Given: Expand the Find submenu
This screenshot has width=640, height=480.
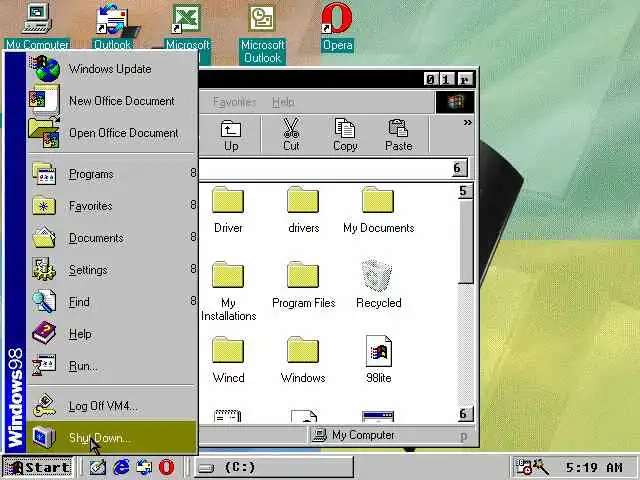Looking at the screenshot, I should pos(111,302).
